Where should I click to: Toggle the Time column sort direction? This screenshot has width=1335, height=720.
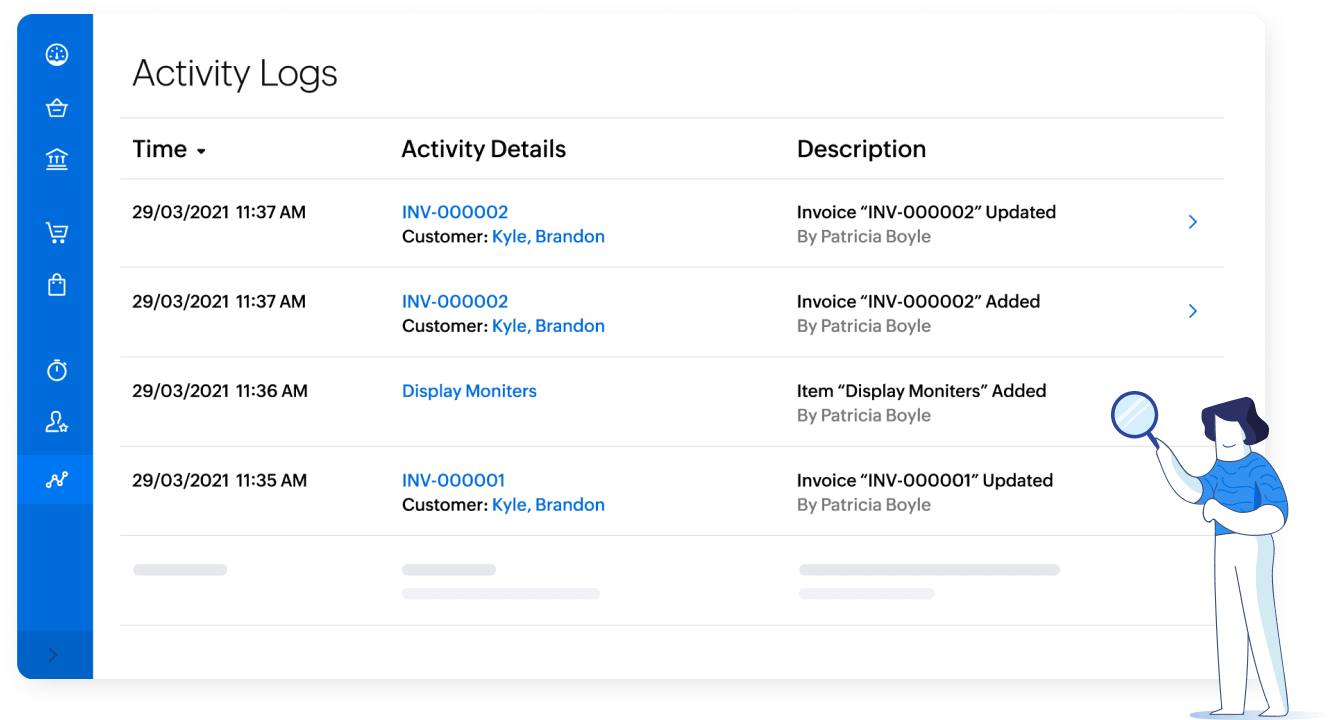click(201, 150)
